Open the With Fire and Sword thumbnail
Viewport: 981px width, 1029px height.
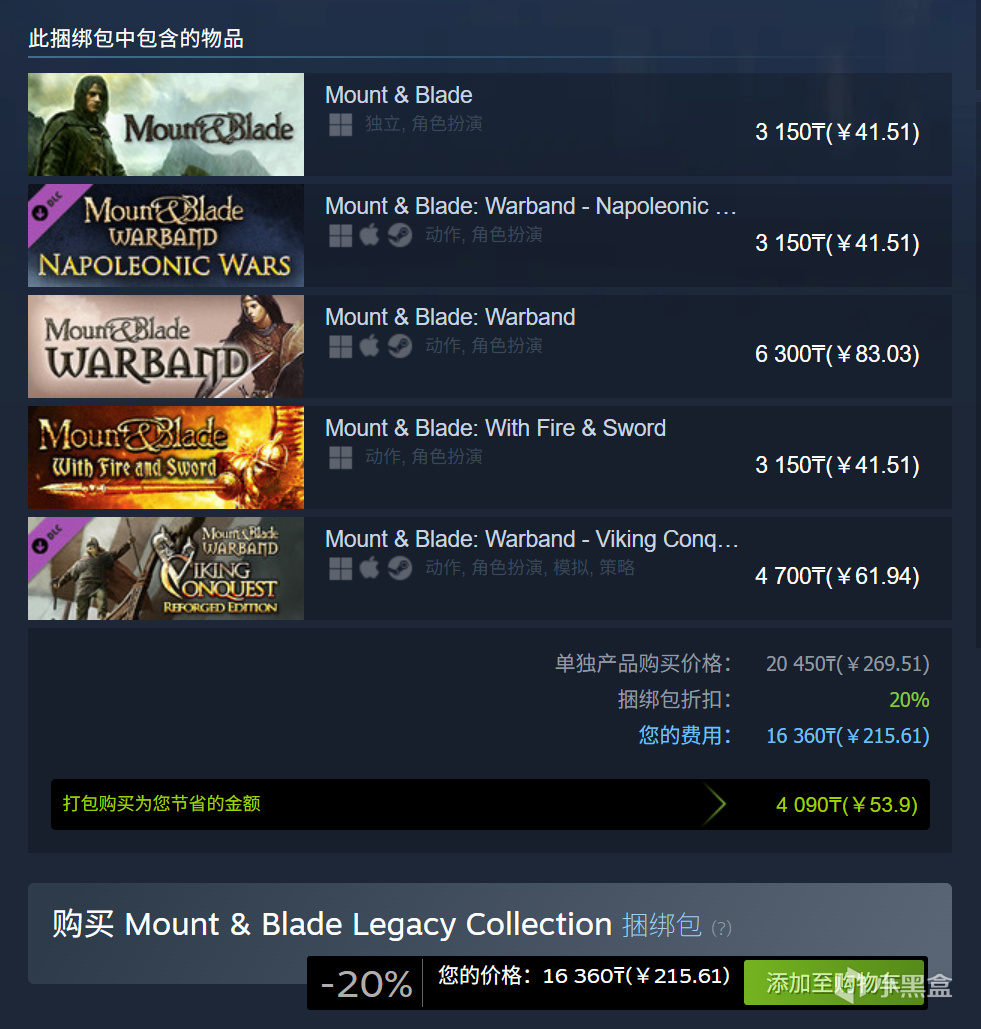click(x=166, y=457)
